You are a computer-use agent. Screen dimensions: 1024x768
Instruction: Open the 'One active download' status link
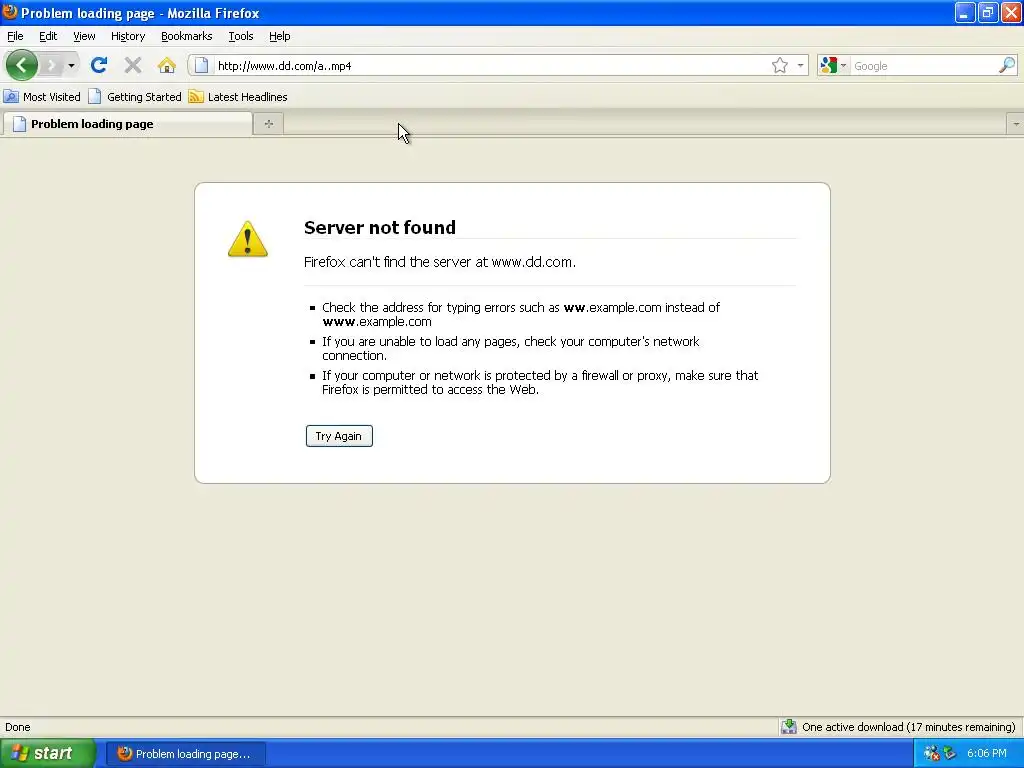[908, 727]
